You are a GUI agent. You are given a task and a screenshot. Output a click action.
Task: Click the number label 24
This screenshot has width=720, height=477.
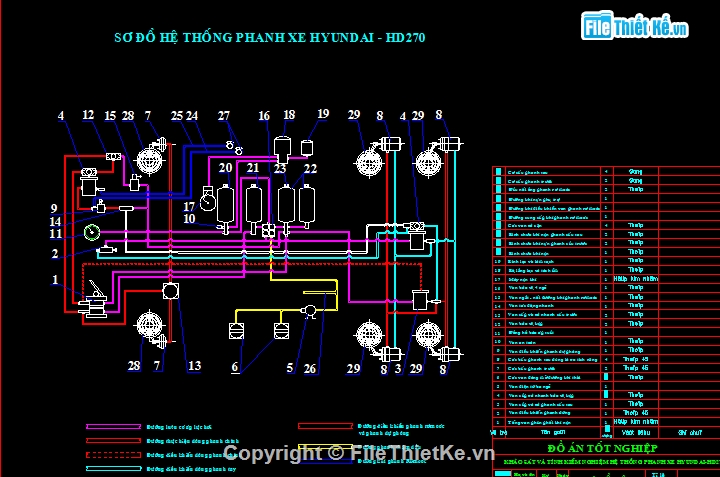[192, 116]
